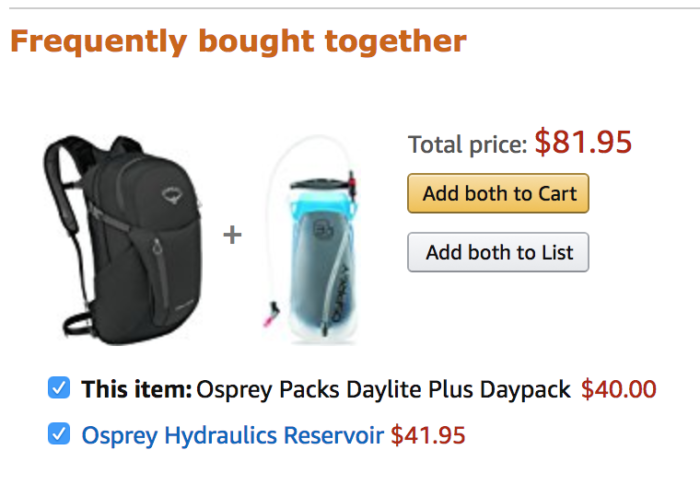Uncheck the Osprey Hydraulics Reservoir checkbox
This screenshot has width=700, height=496.
(x=59, y=434)
